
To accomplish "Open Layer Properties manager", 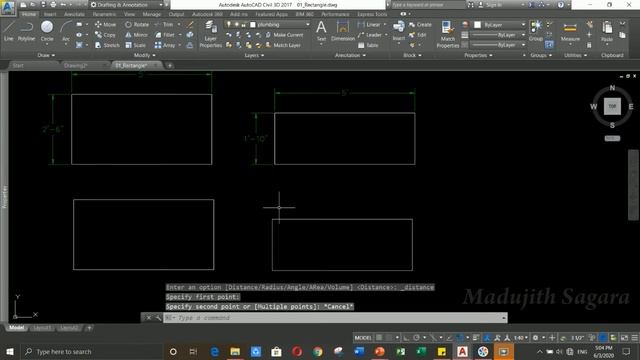I will pos(211,34).
